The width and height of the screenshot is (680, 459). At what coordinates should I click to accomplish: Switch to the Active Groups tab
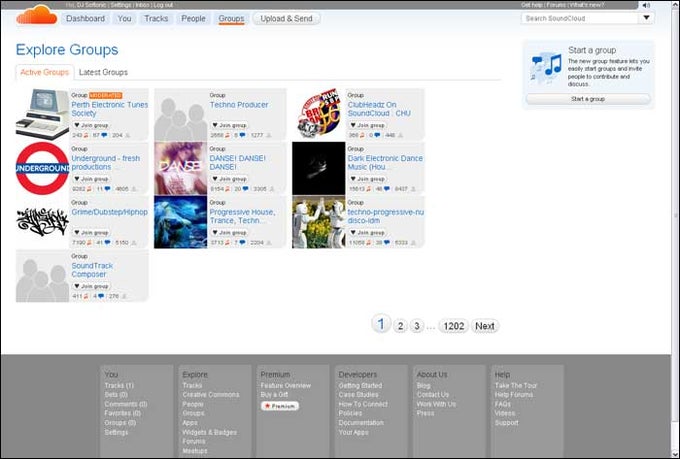point(45,72)
